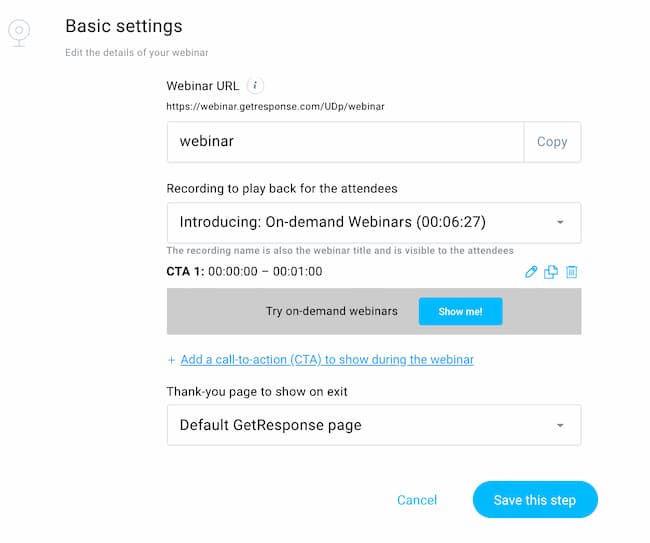The image size is (650, 543).
Task: Focus the webinar URL text field
Action: tap(345, 142)
